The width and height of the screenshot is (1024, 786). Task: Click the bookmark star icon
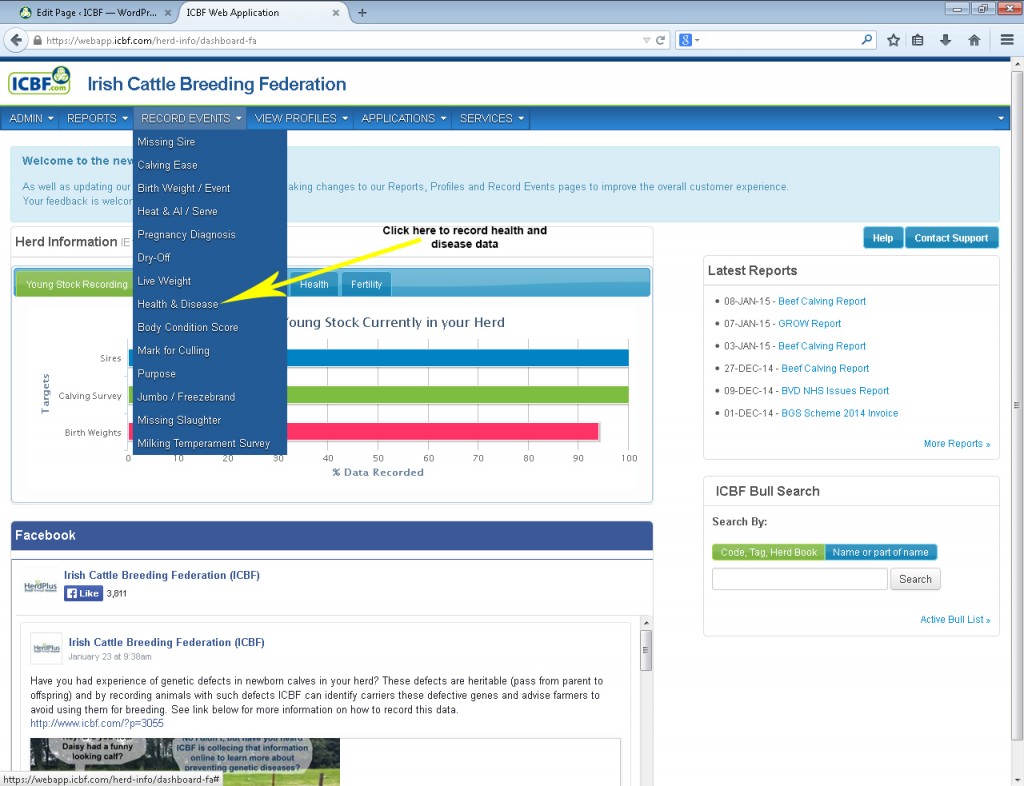click(893, 40)
